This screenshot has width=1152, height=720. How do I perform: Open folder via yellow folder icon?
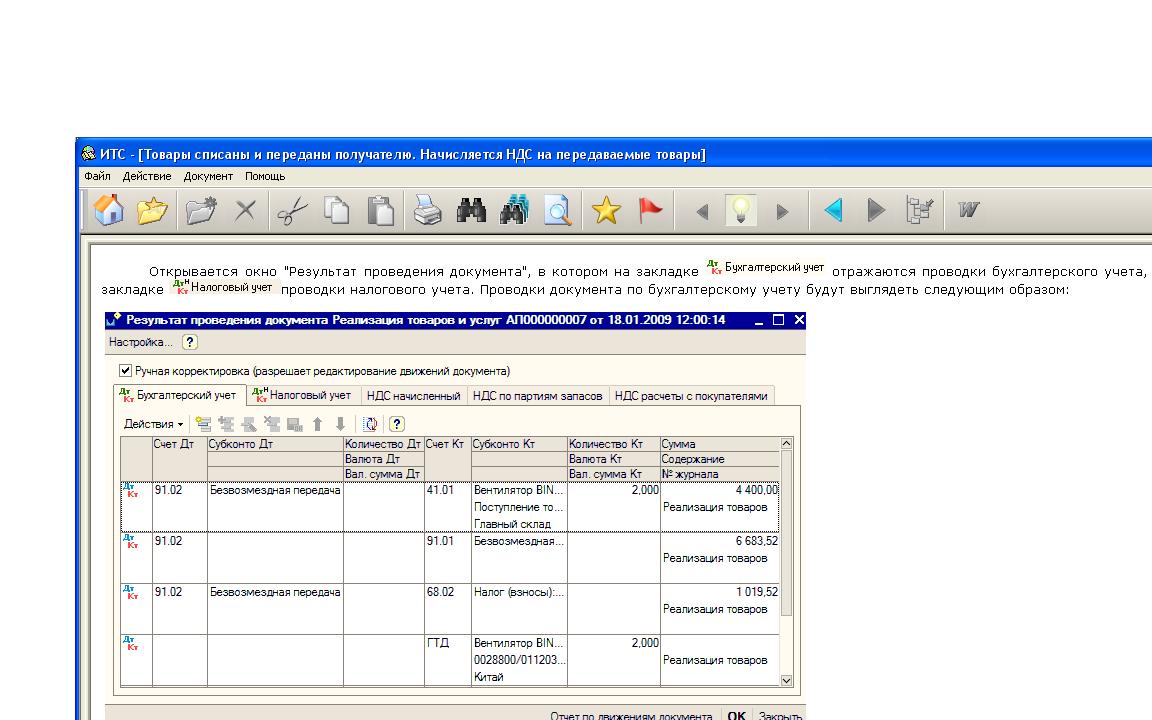(152, 211)
